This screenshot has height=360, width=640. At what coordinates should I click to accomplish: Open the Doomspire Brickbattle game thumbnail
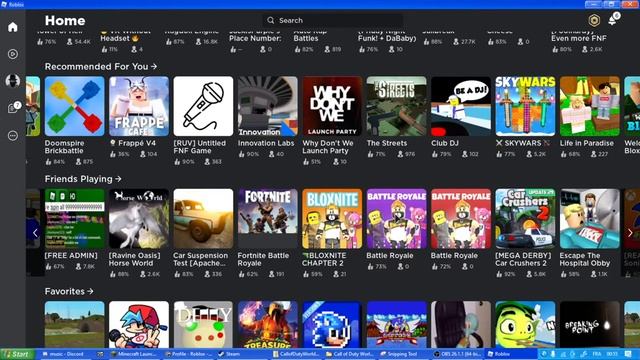(x=74, y=106)
